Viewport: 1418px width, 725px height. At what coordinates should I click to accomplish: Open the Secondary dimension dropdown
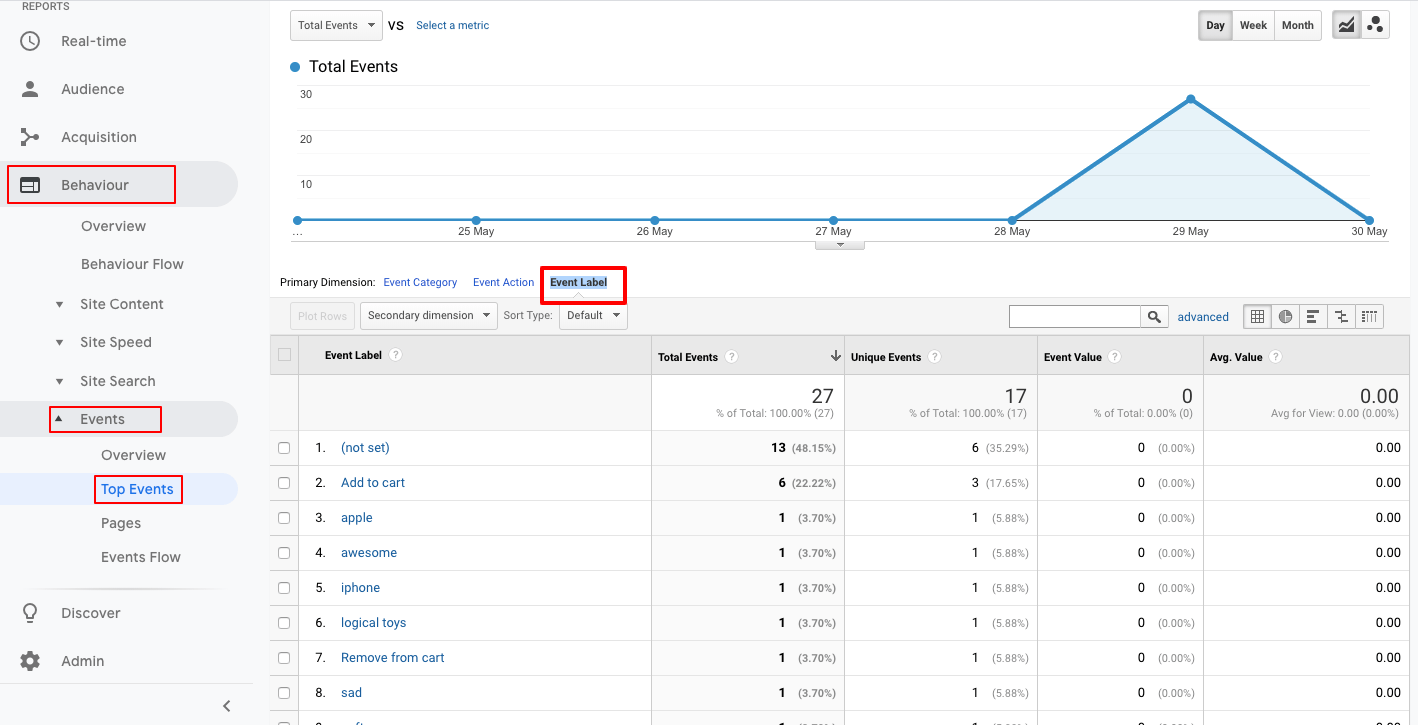coord(428,315)
